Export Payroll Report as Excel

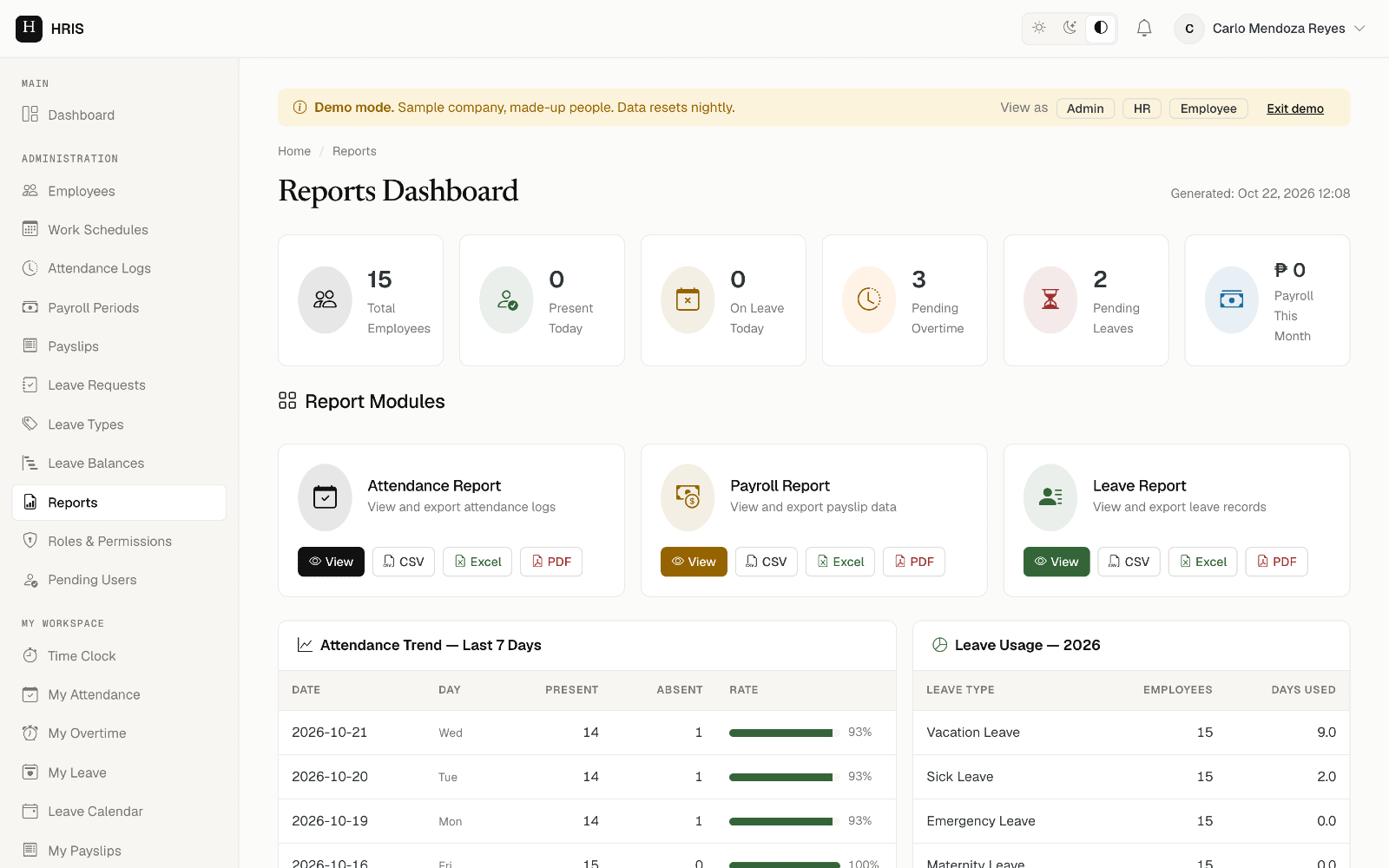click(x=840, y=562)
